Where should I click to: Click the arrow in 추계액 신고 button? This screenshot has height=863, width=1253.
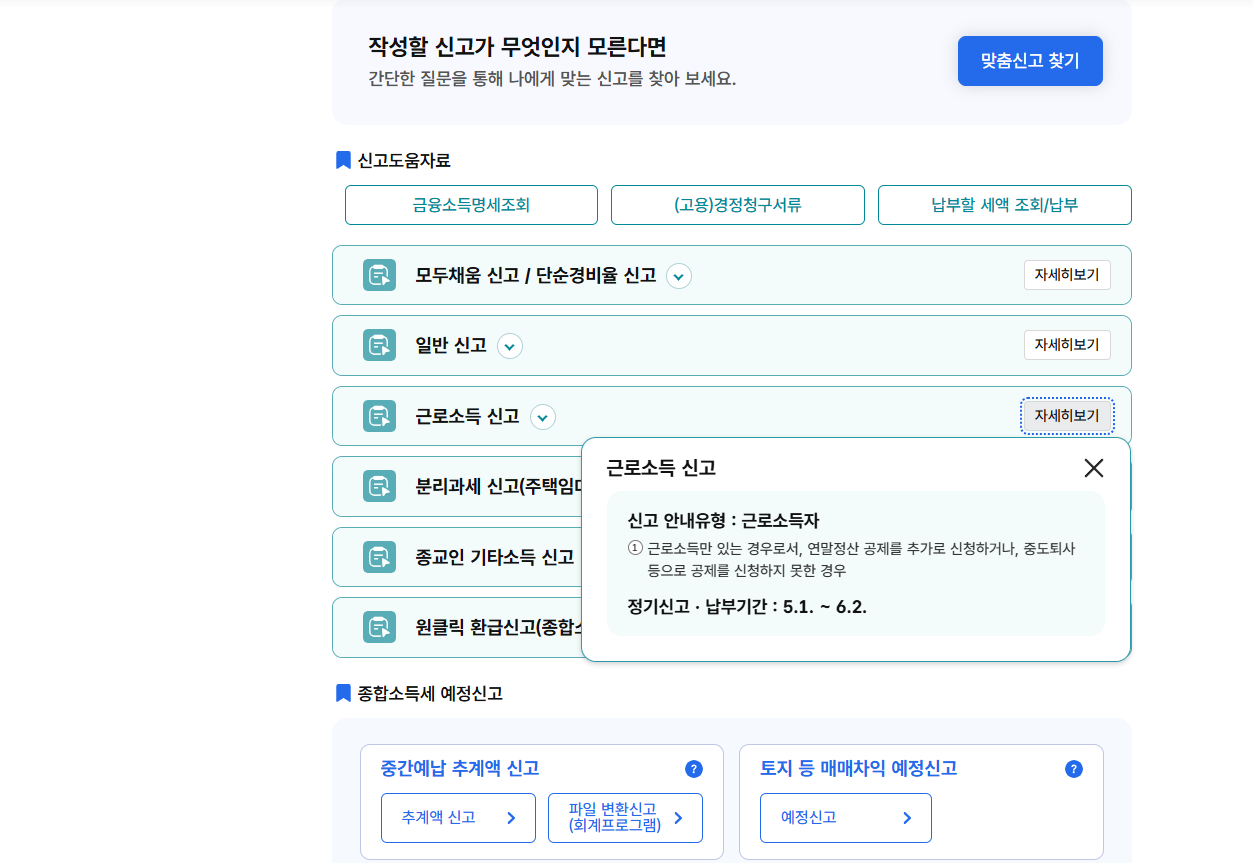pyautogui.click(x=511, y=818)
